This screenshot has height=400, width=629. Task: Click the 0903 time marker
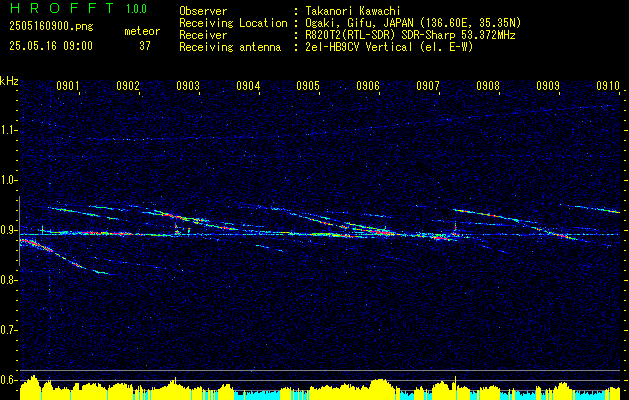click(x=188, y=86)
